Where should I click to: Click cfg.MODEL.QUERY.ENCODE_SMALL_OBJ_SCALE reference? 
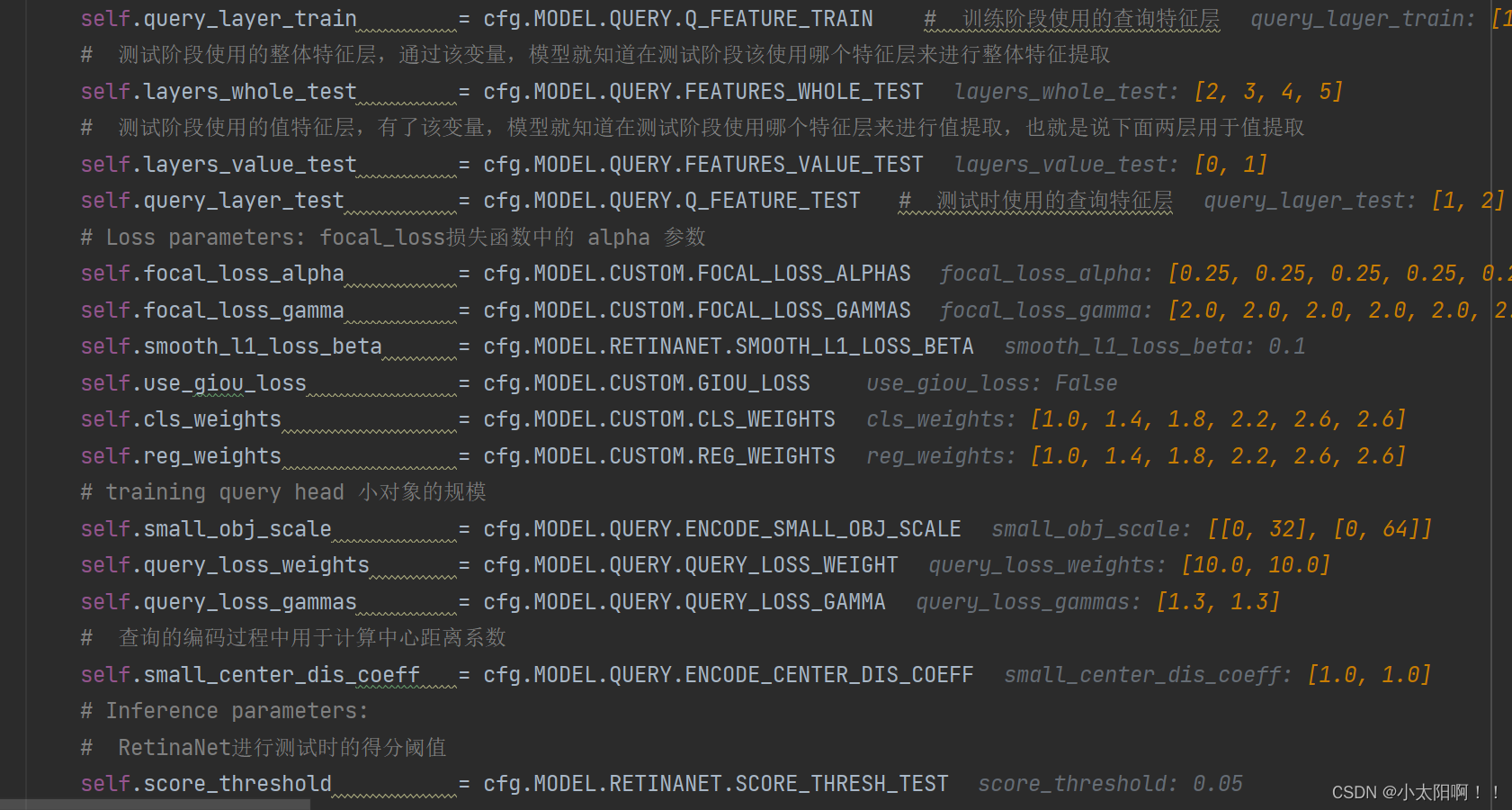pyautogui.click(x=720, y=528)
